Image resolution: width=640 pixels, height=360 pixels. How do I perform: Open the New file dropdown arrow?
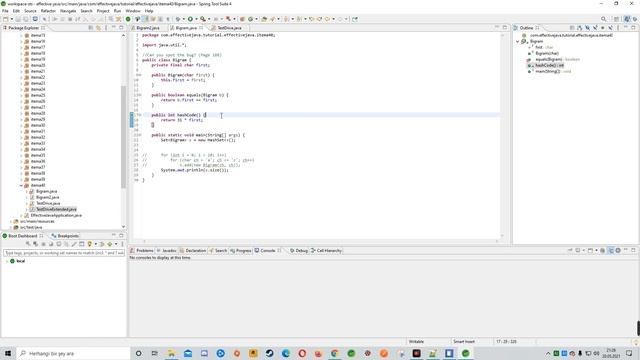click(11, 19)
